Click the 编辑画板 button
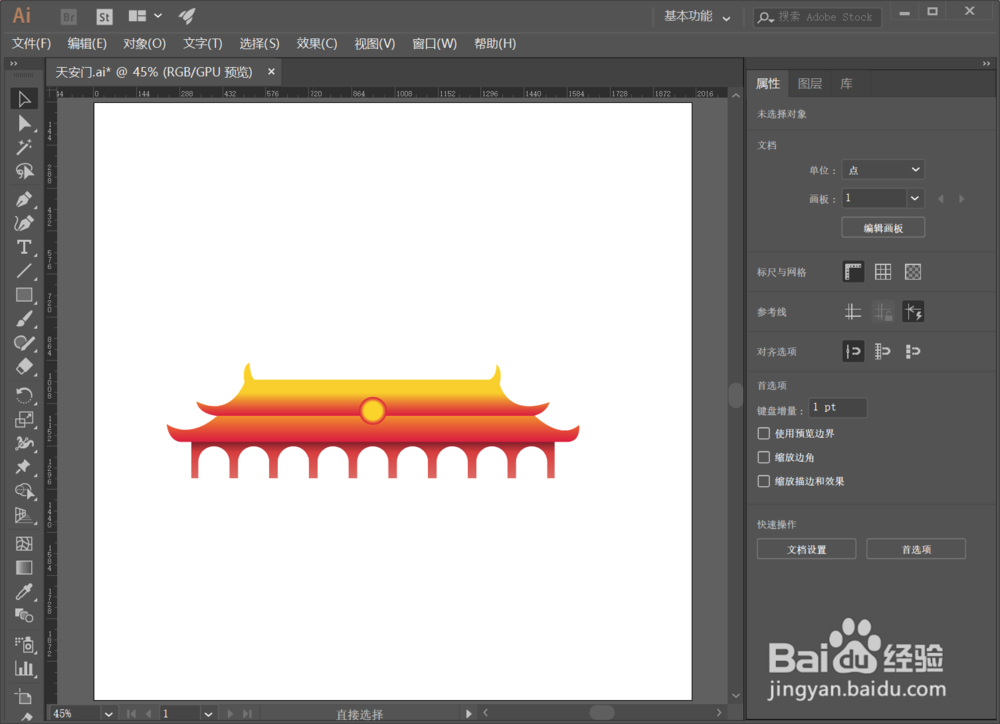 click(883, 227)
